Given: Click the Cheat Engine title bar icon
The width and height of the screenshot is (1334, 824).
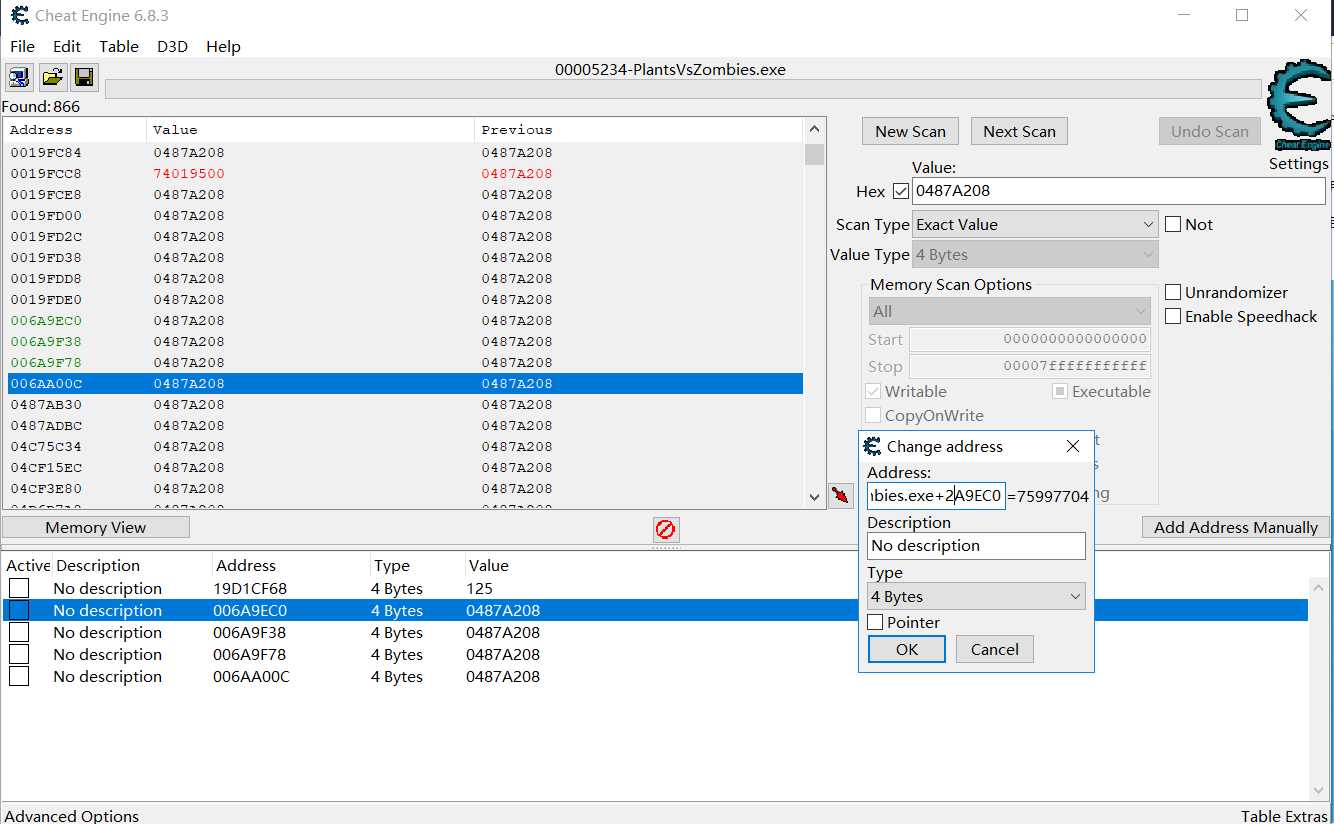Looking at the screenshot, I should pyautogui.click(x=19, y=15).
